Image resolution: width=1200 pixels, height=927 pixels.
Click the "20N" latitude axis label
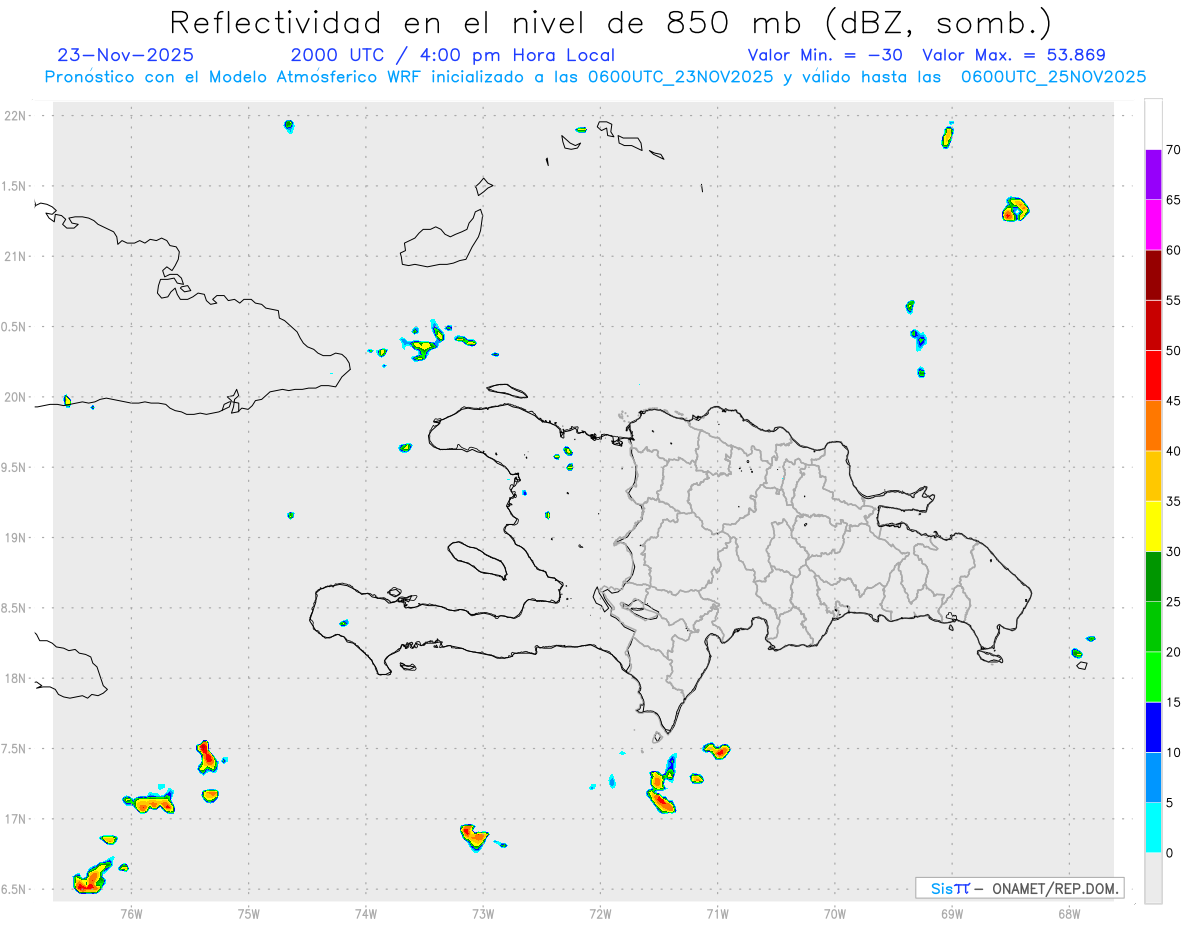tap(17, 397)
